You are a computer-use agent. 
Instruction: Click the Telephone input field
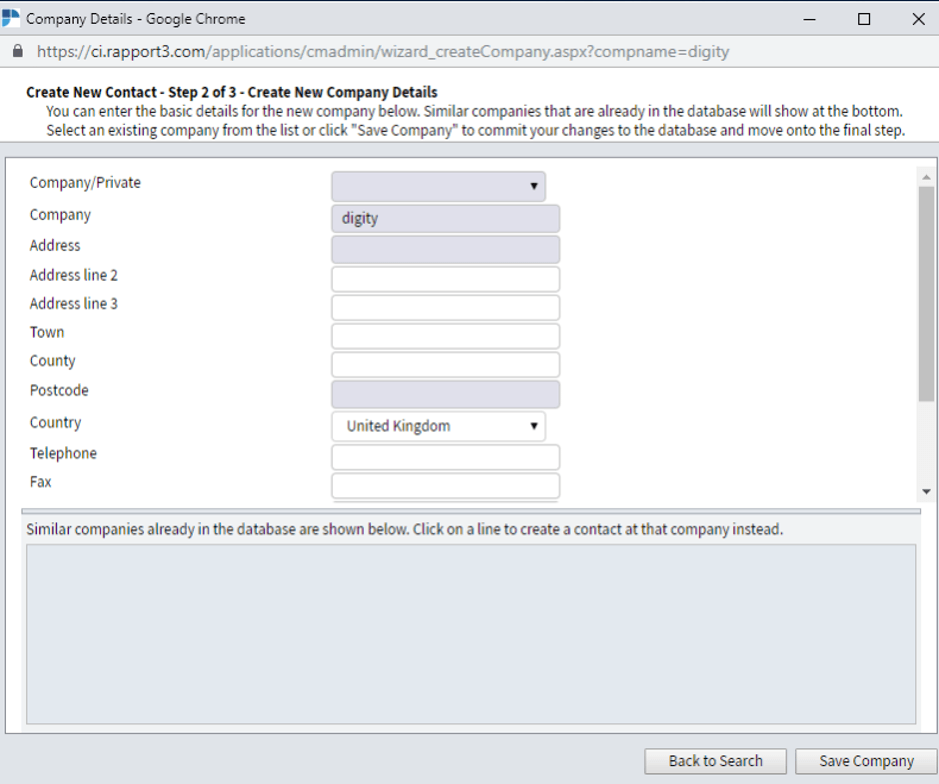[x=446, y=457]
